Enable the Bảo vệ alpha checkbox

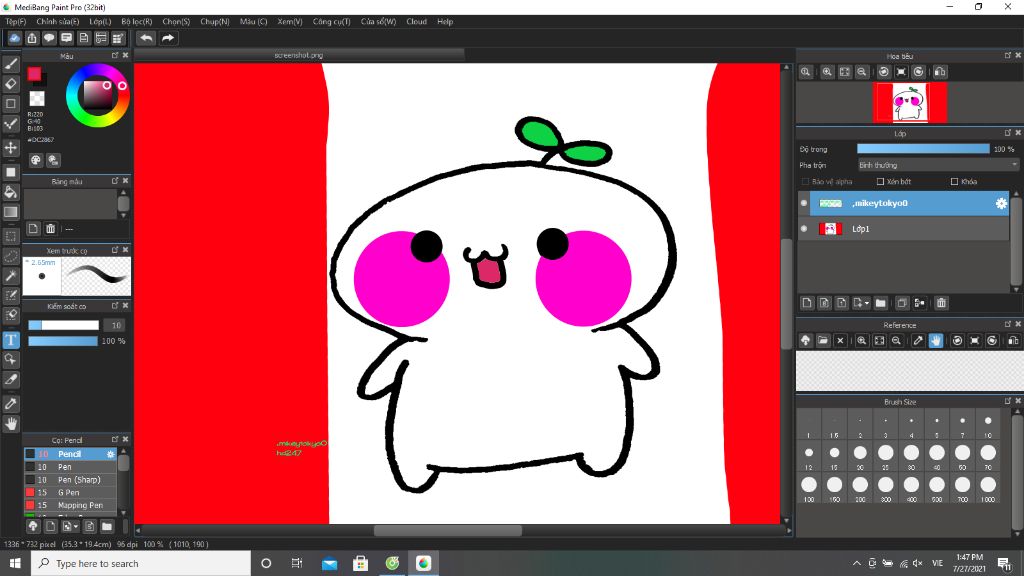(x=805, y=182)
